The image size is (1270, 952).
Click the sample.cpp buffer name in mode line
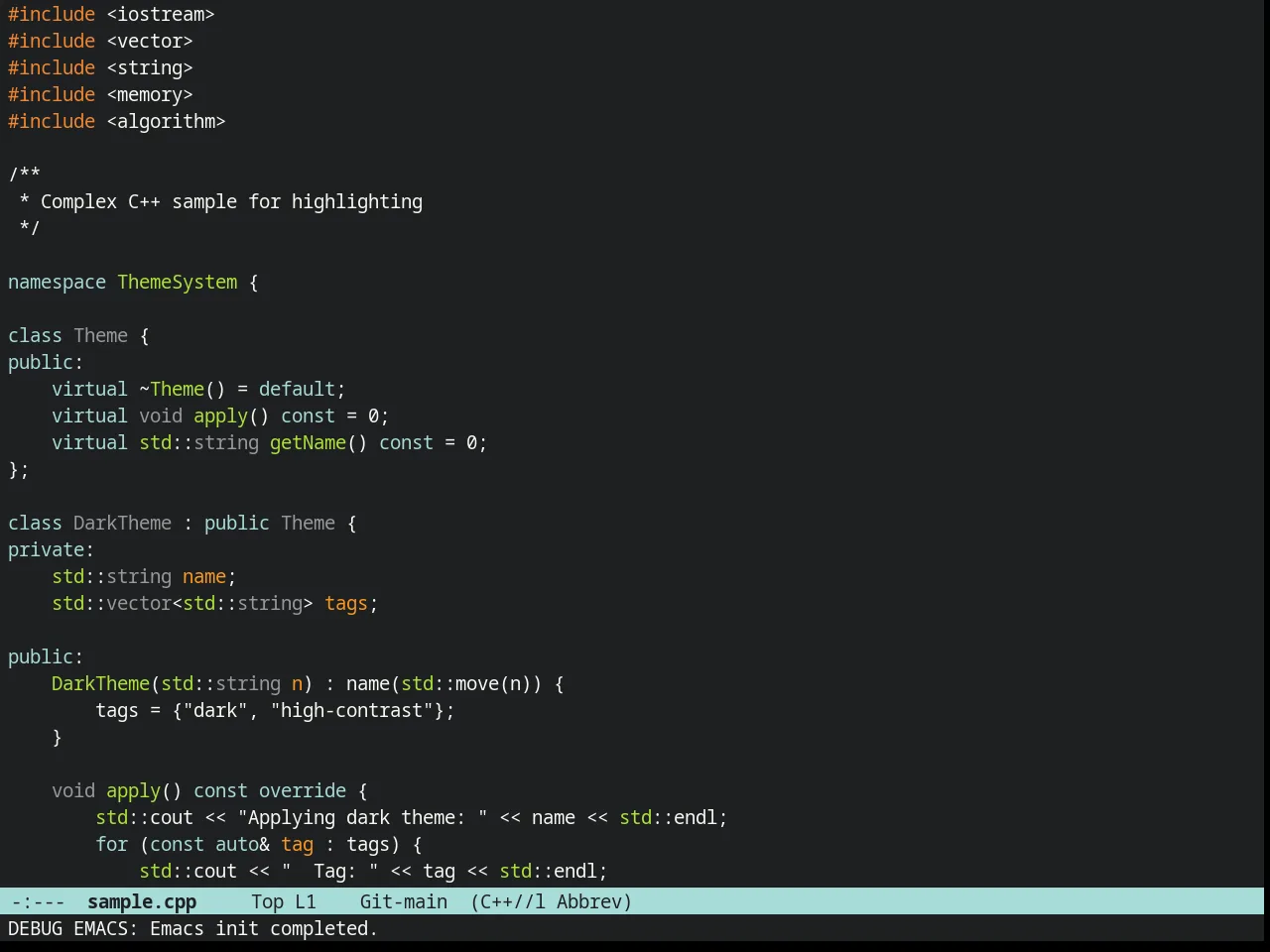(x=142, y=901)
